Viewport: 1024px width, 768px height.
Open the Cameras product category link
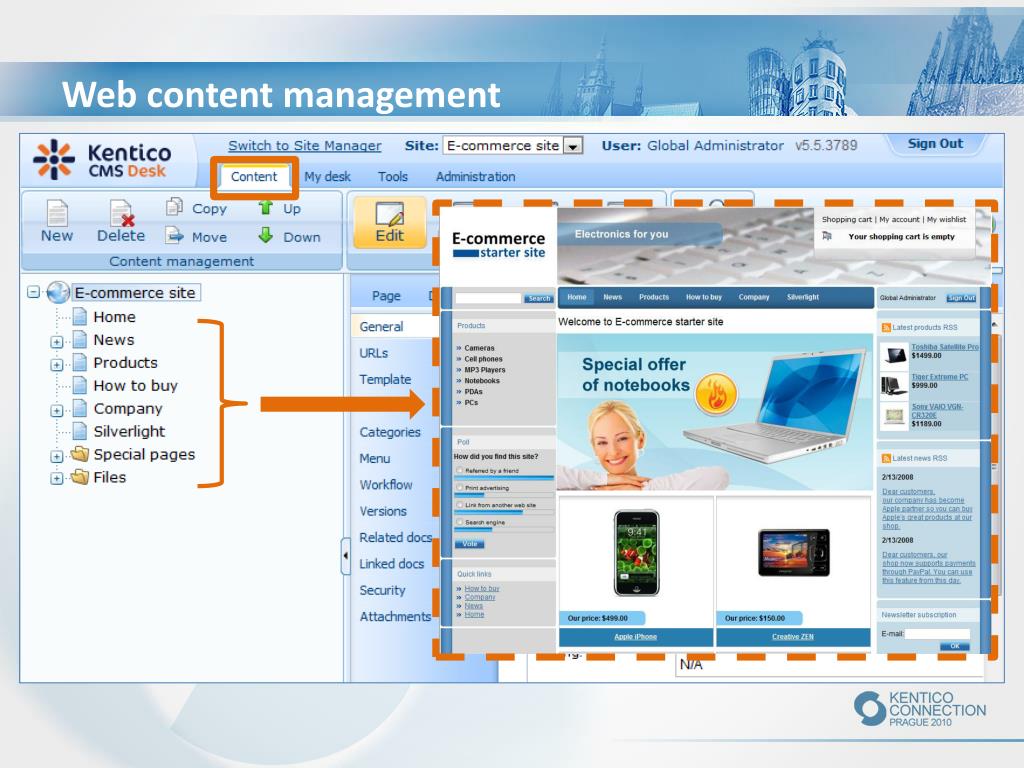pos(479,348)
